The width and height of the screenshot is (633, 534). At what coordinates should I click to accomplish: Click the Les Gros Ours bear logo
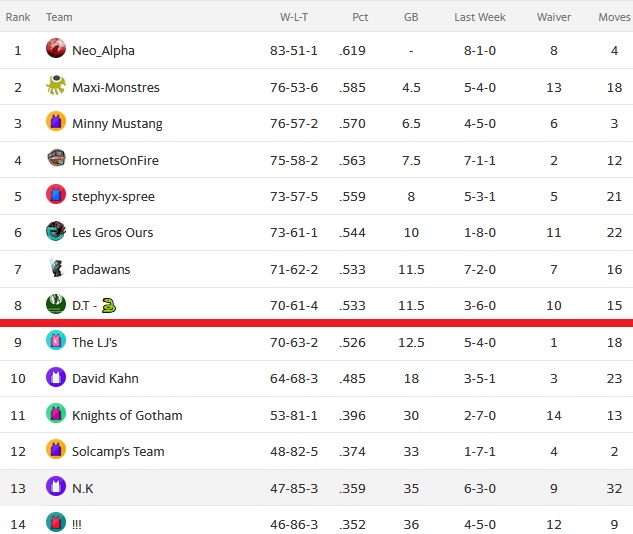tap(56, 230)
